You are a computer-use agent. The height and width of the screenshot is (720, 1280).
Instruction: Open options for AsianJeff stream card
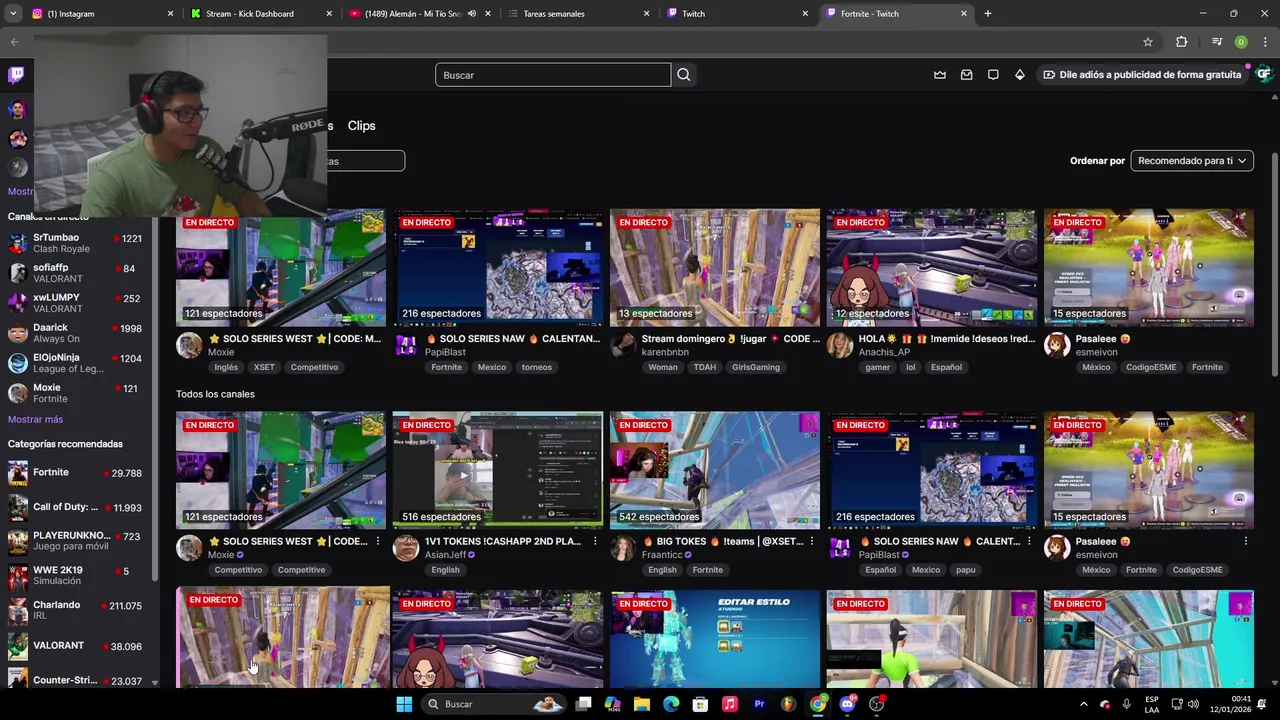click(x=594, y=541)
